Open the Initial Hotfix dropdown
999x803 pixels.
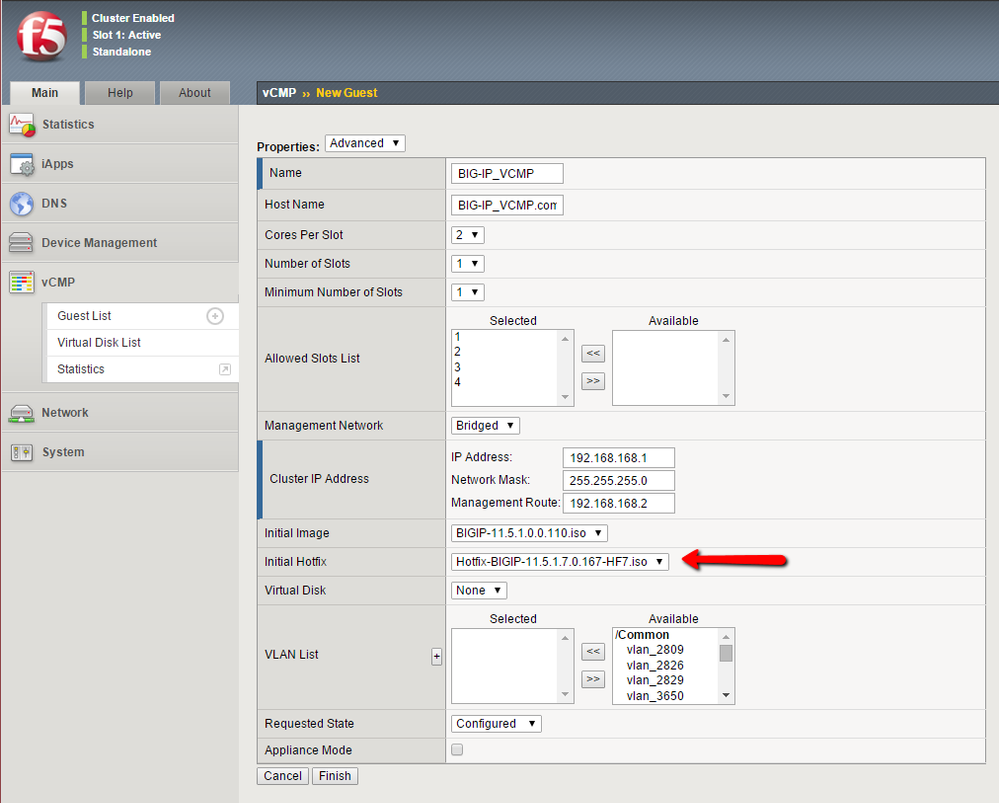click(x=560, y=562)
